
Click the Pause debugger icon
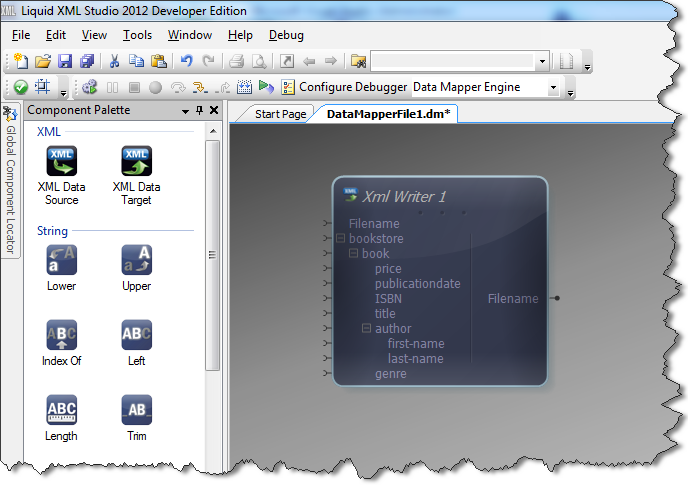112,87
